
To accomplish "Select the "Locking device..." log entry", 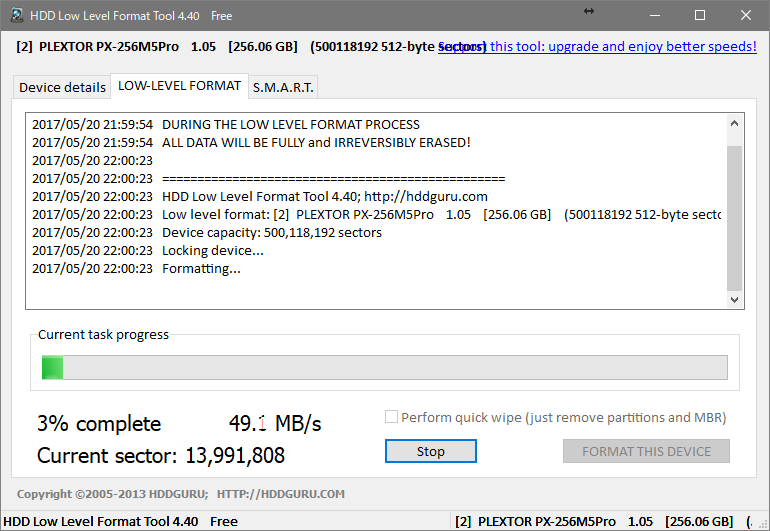I will (x=212, y=251).
